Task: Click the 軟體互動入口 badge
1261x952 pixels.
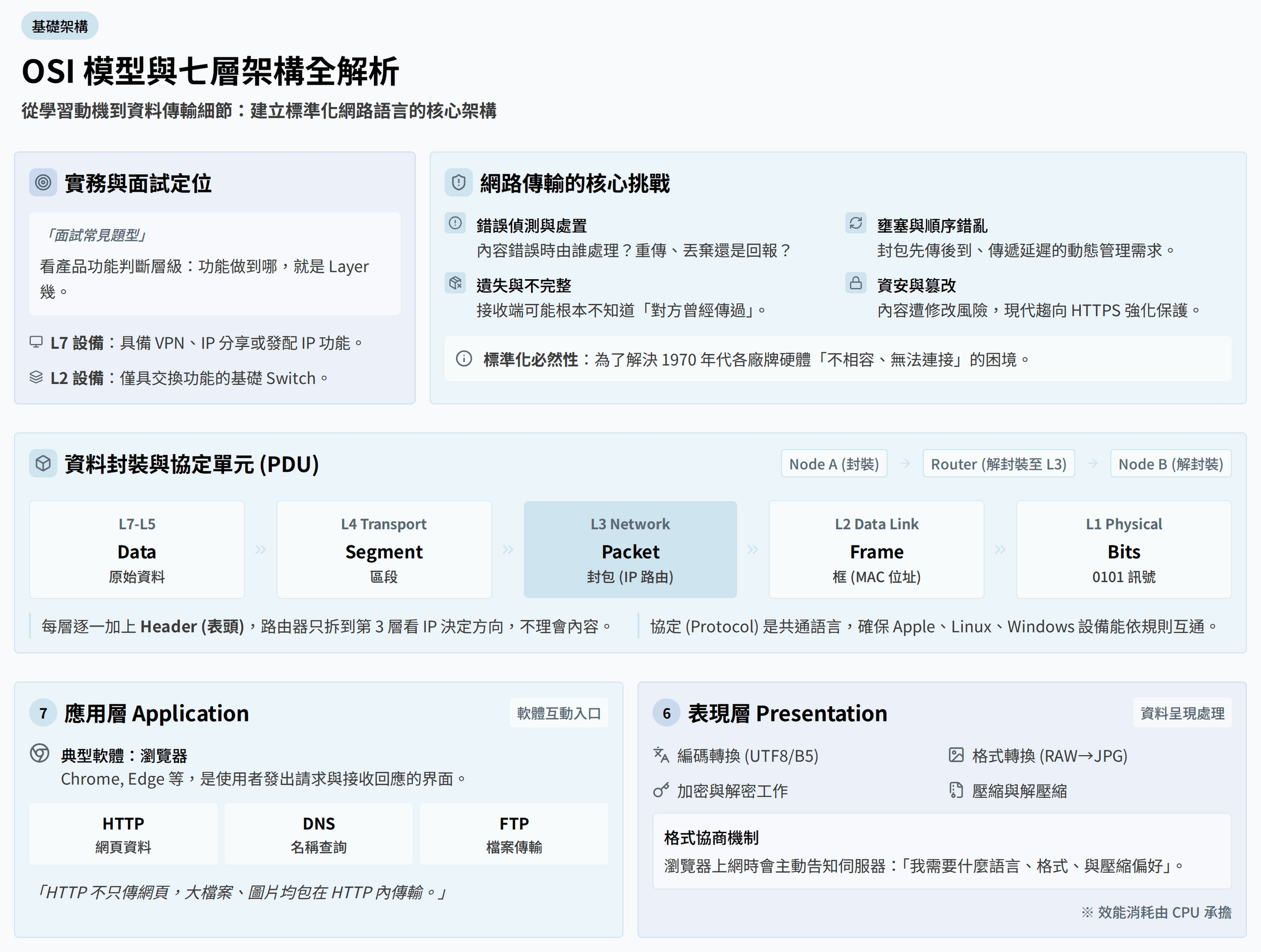Action: [x=559, y=713]
